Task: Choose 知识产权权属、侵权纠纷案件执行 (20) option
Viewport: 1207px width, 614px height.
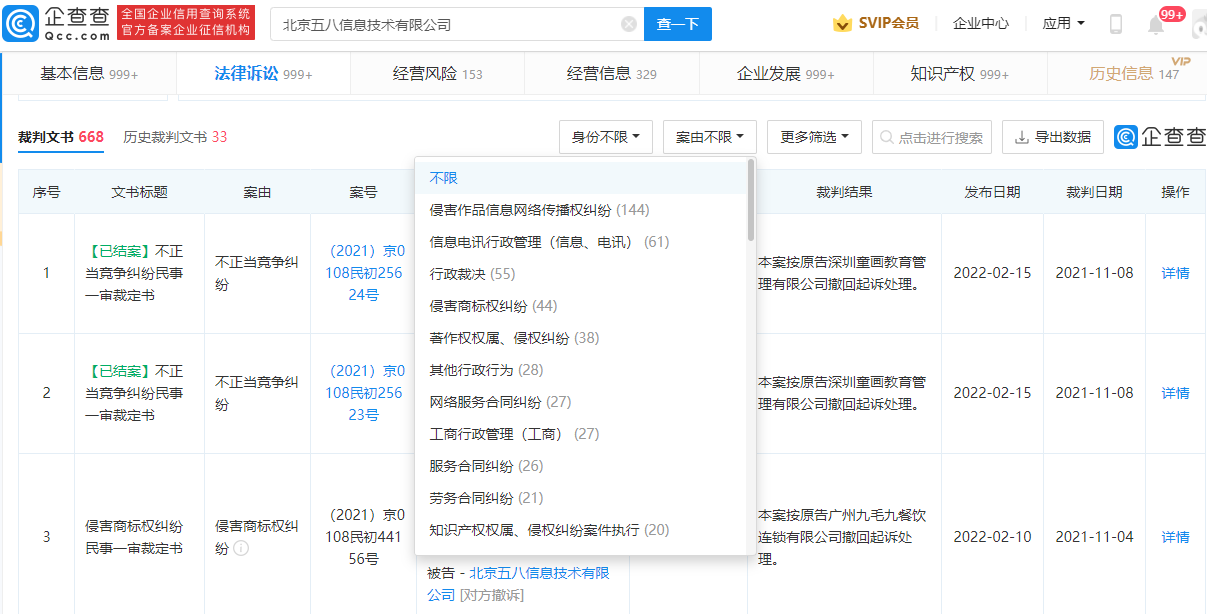Action: point(581,530)
